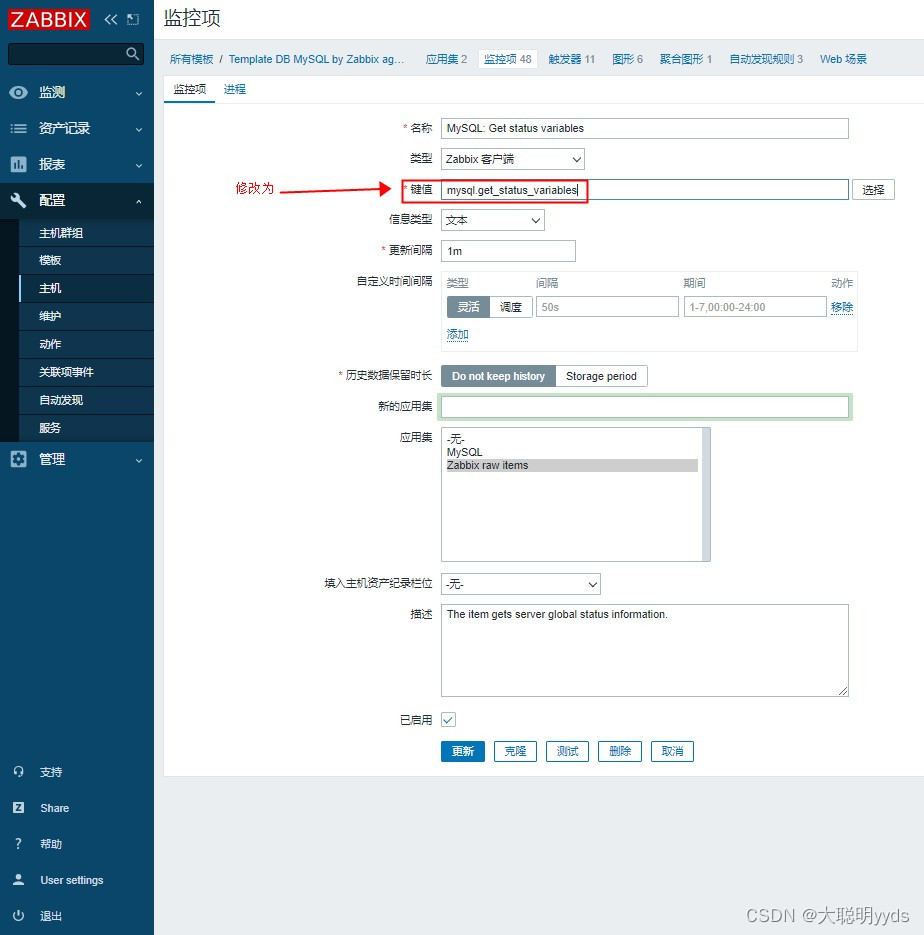Open Web 场景 link

[843, 59]
